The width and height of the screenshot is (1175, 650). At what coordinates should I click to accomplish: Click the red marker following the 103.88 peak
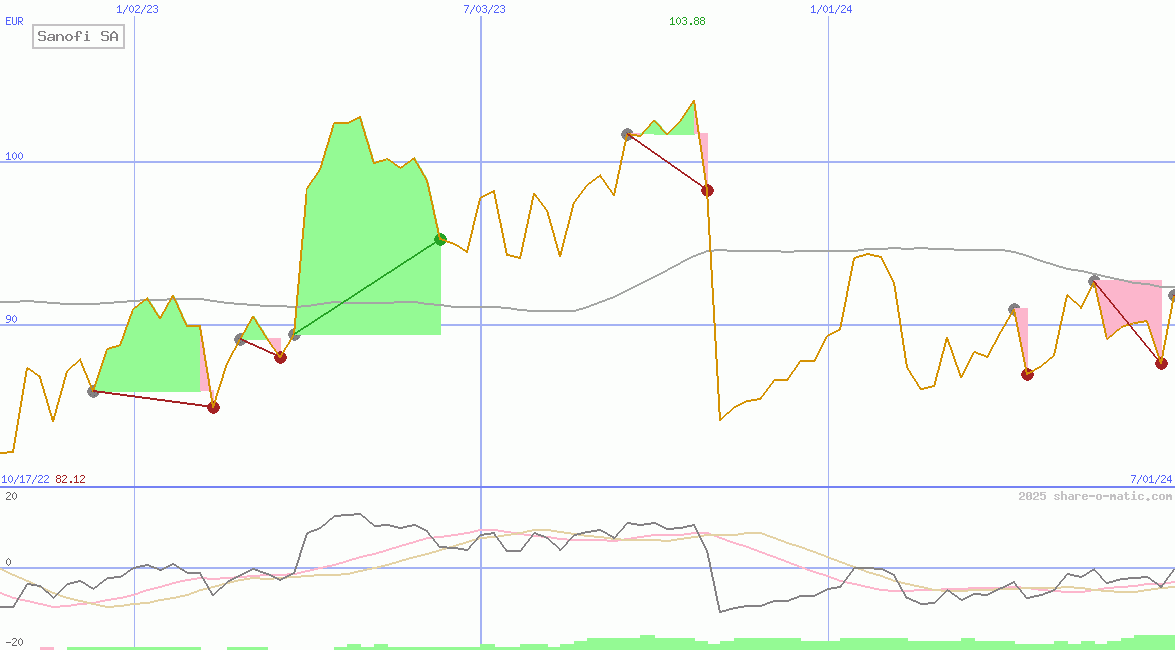coord(707,190)
